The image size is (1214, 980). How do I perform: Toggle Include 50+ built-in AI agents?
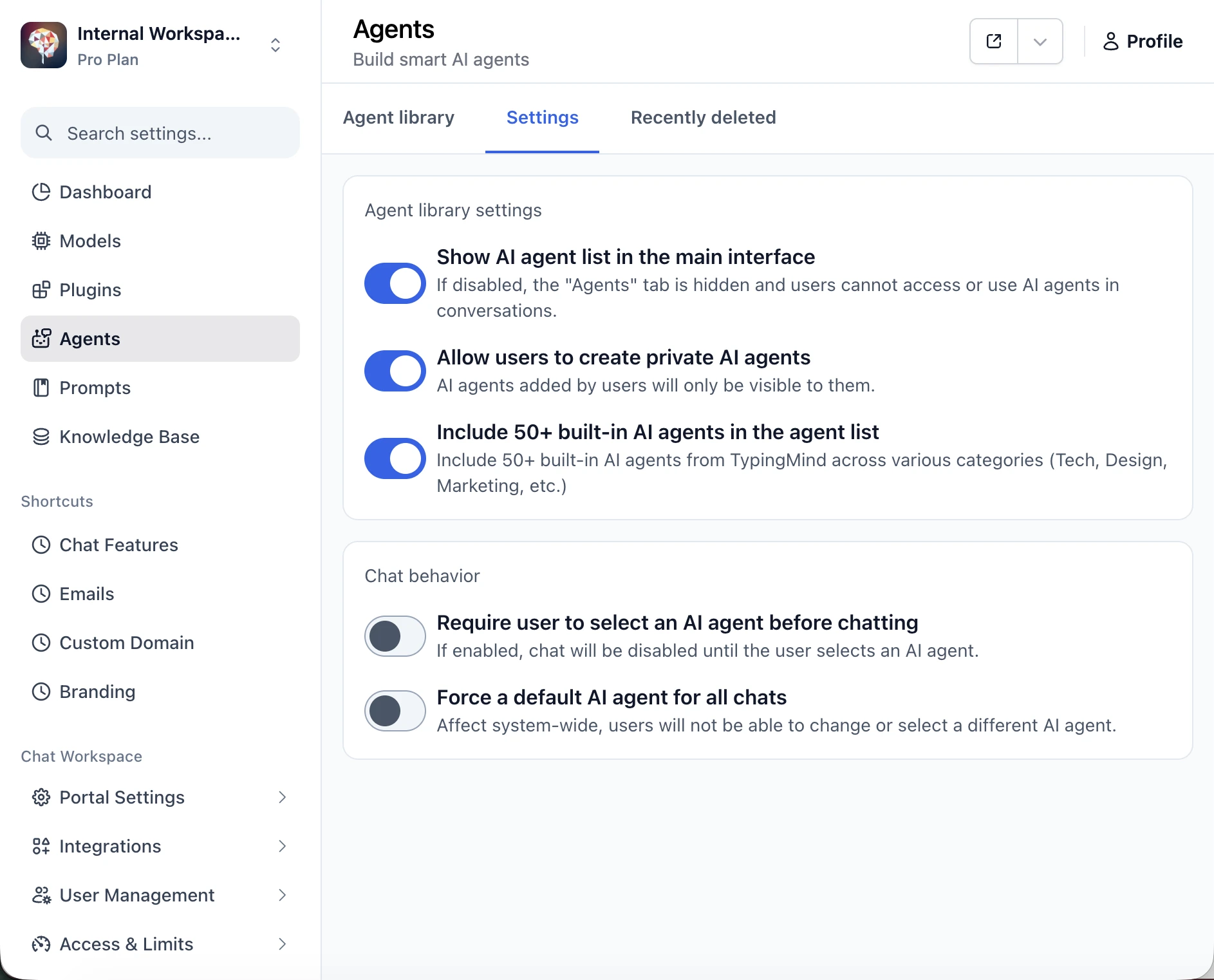395,458
